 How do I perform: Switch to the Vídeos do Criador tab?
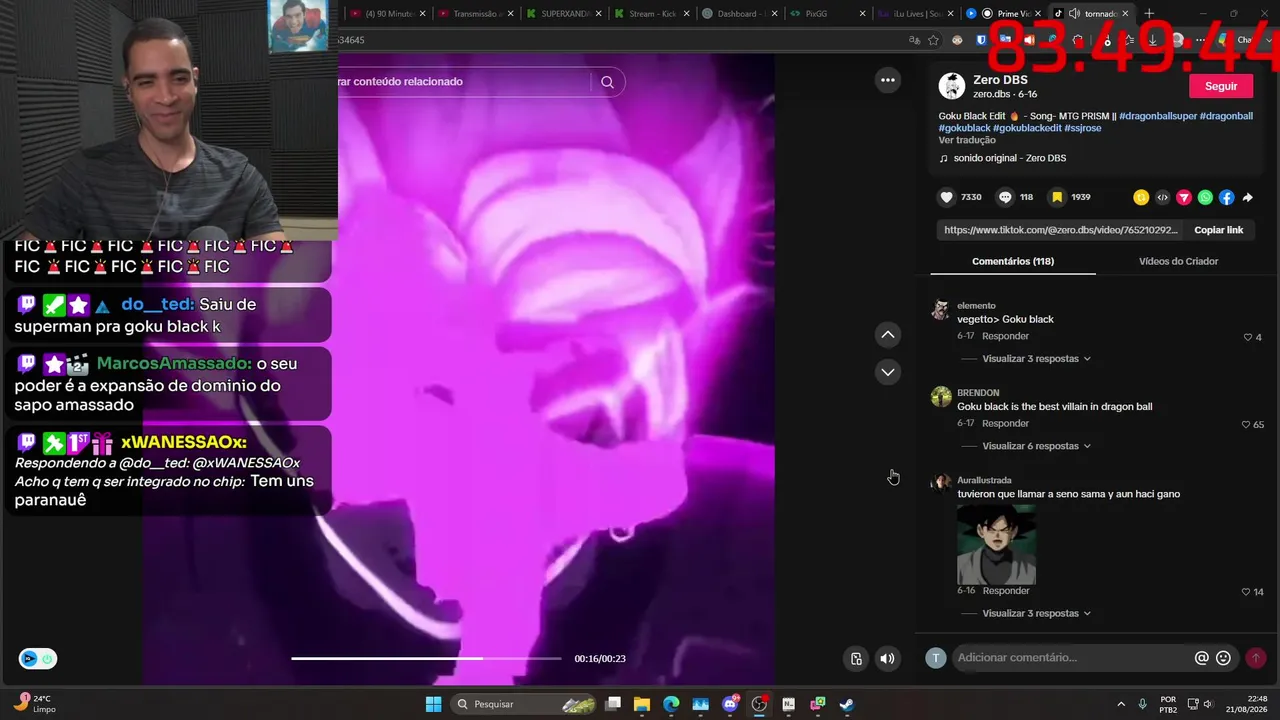tap(1178, 261)
